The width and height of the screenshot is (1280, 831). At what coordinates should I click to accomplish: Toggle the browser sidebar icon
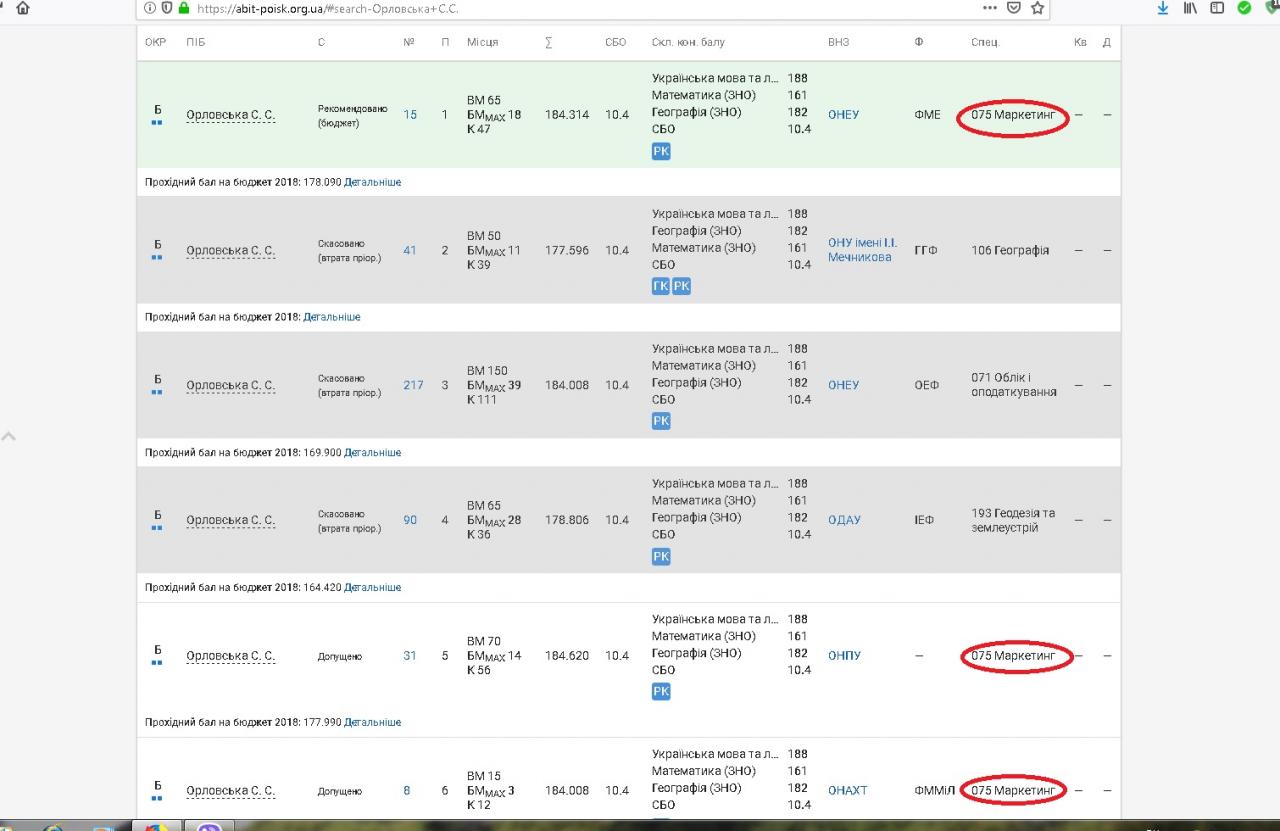tap(1217, 8)
